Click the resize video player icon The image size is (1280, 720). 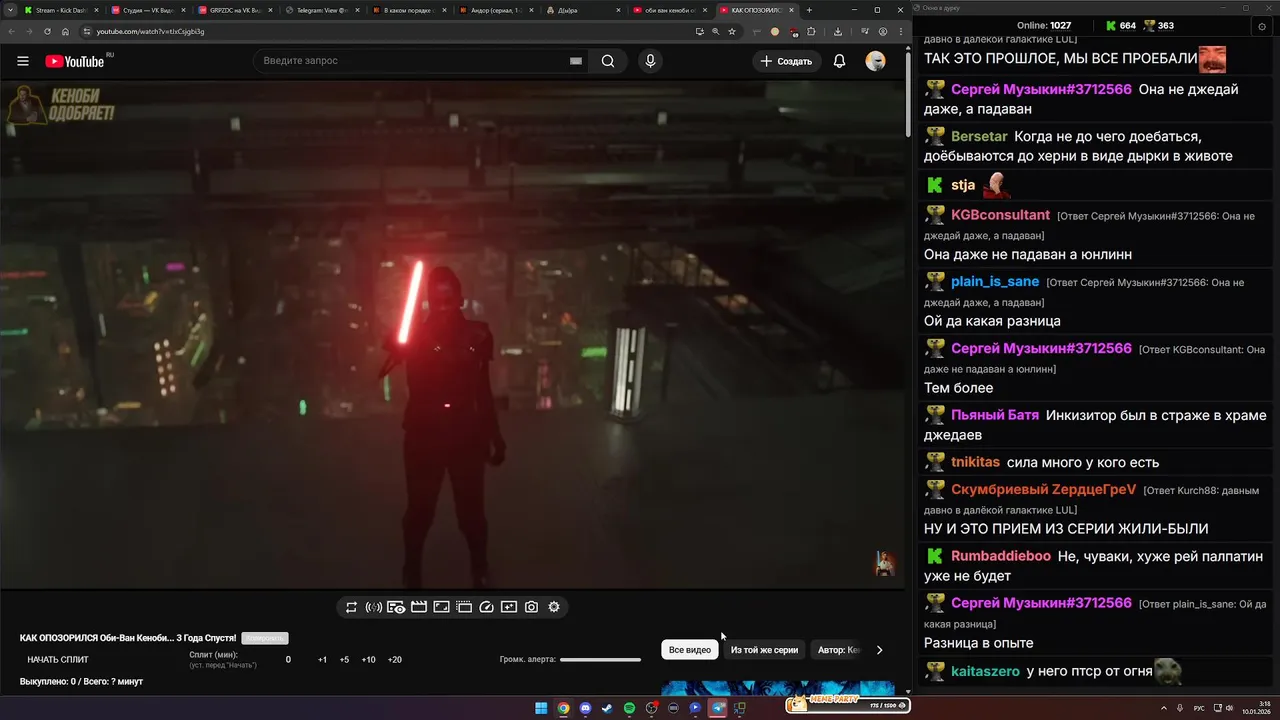coord(441,607)
